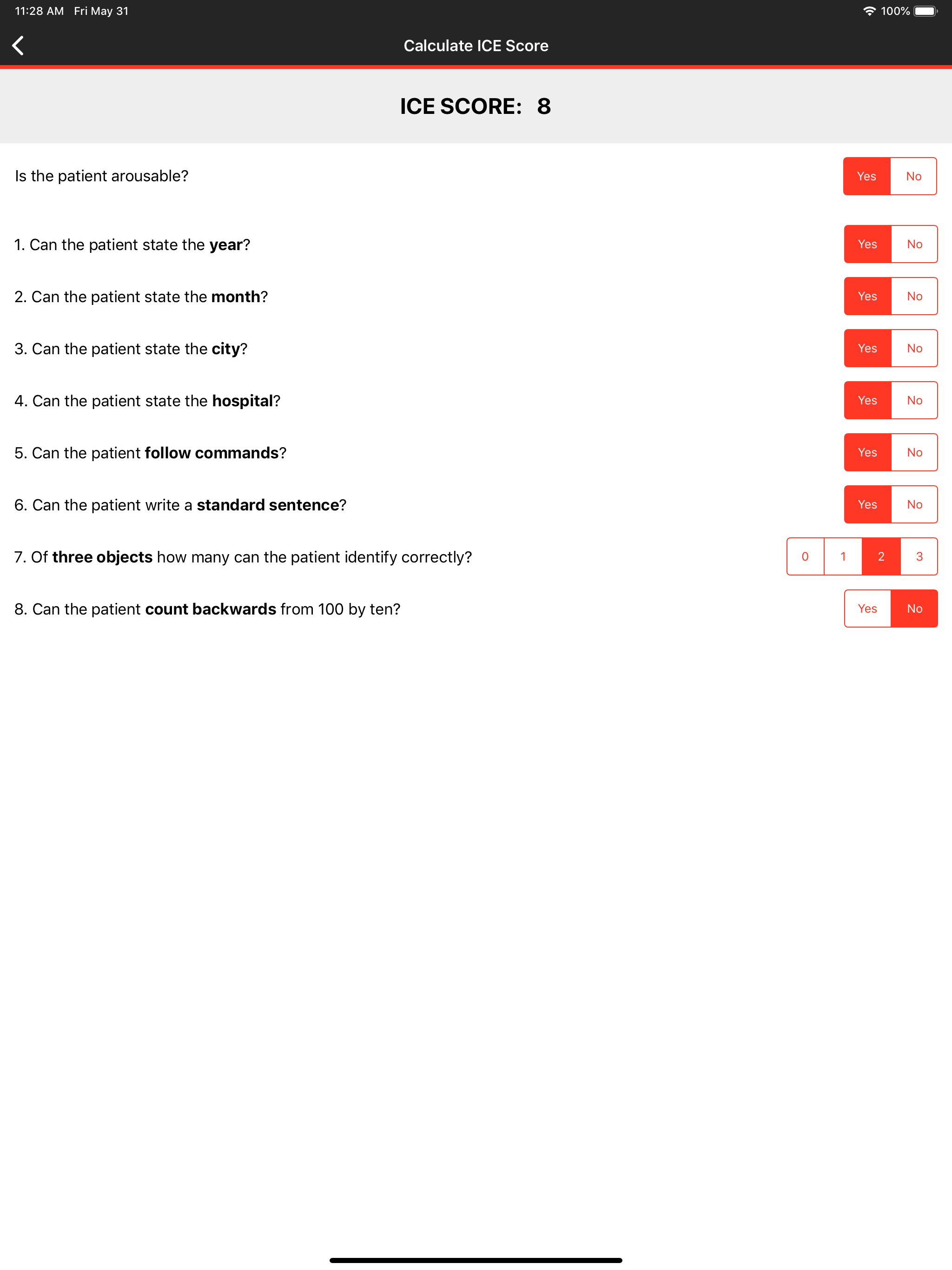
Task: Mark Yes for counting backwards from 100
Action: coord(867,608)
